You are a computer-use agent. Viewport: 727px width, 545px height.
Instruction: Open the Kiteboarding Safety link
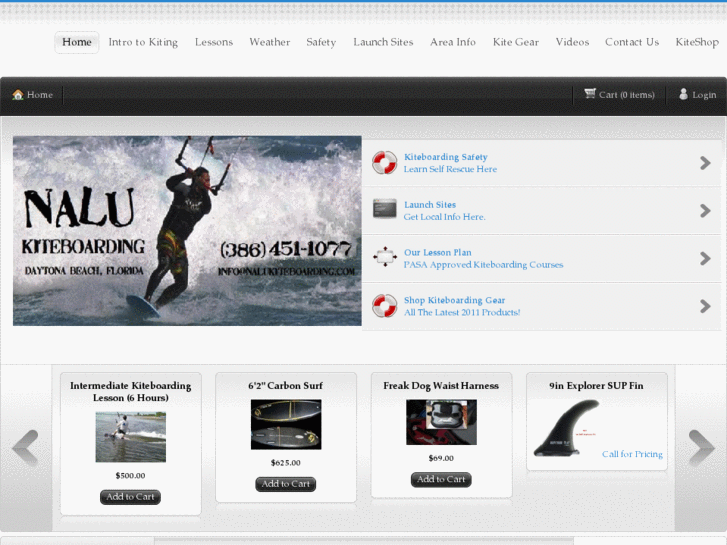(446, 157)
